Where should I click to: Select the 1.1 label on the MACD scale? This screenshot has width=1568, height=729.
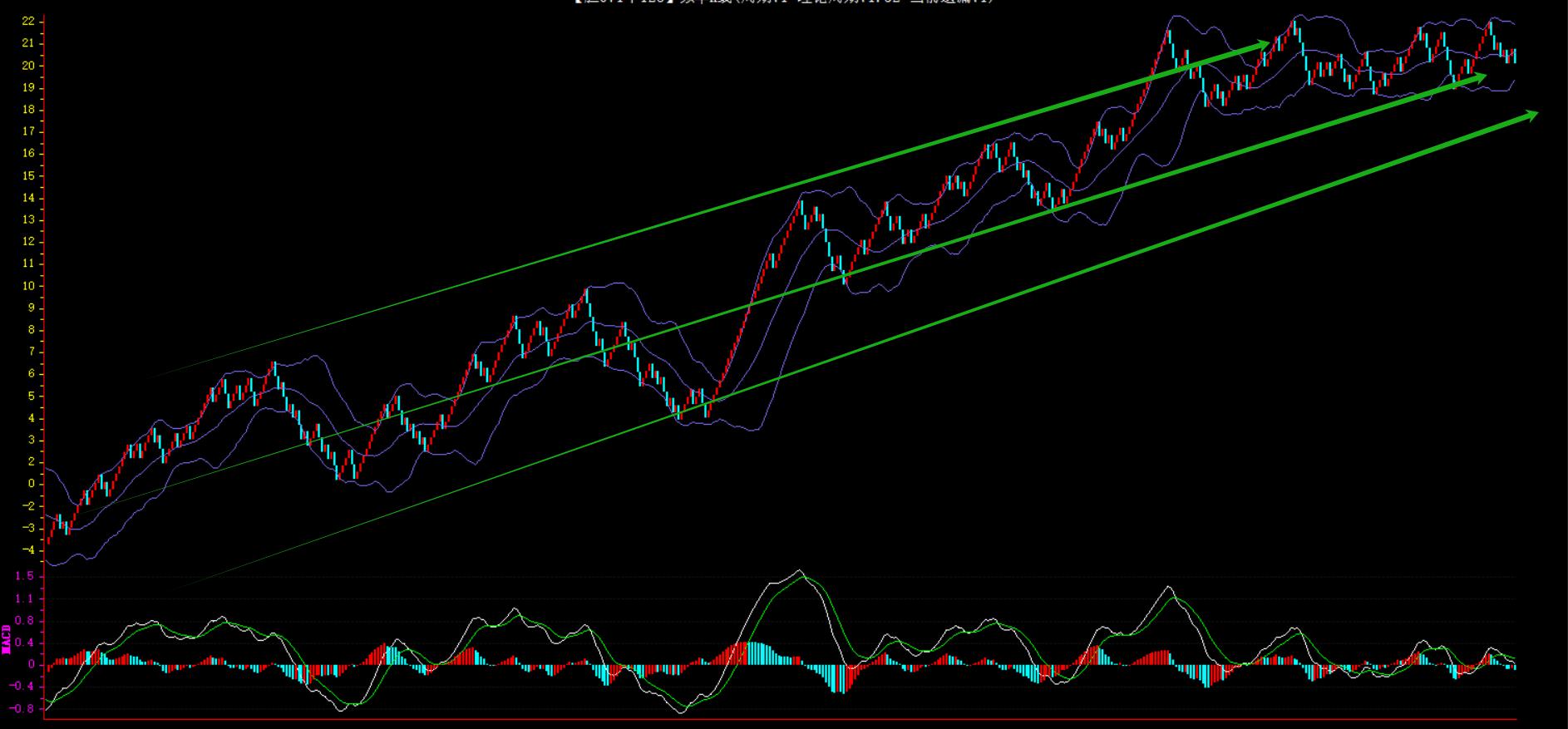coord(24,598)
